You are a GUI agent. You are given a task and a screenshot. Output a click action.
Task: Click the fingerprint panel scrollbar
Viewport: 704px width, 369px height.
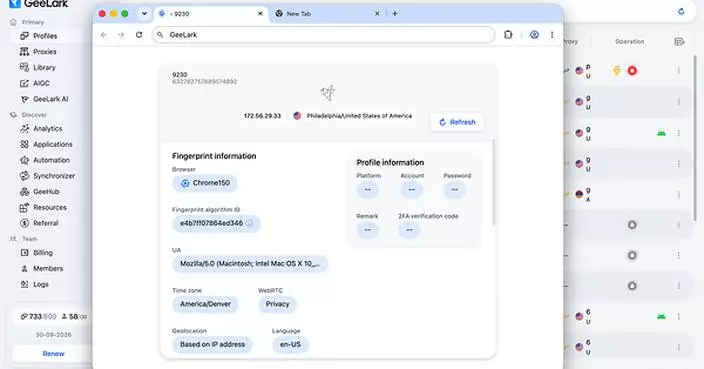pos(493,183)
